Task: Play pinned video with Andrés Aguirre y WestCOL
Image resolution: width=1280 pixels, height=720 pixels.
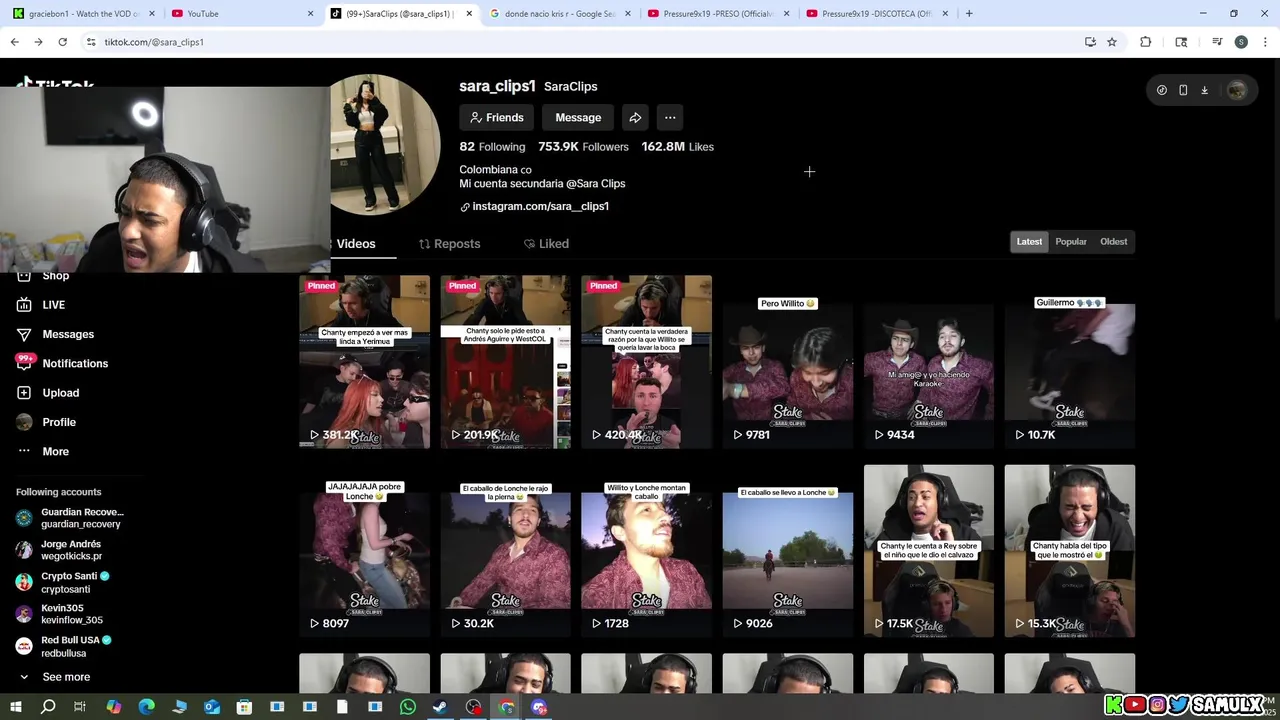Action: pos(505,362)
